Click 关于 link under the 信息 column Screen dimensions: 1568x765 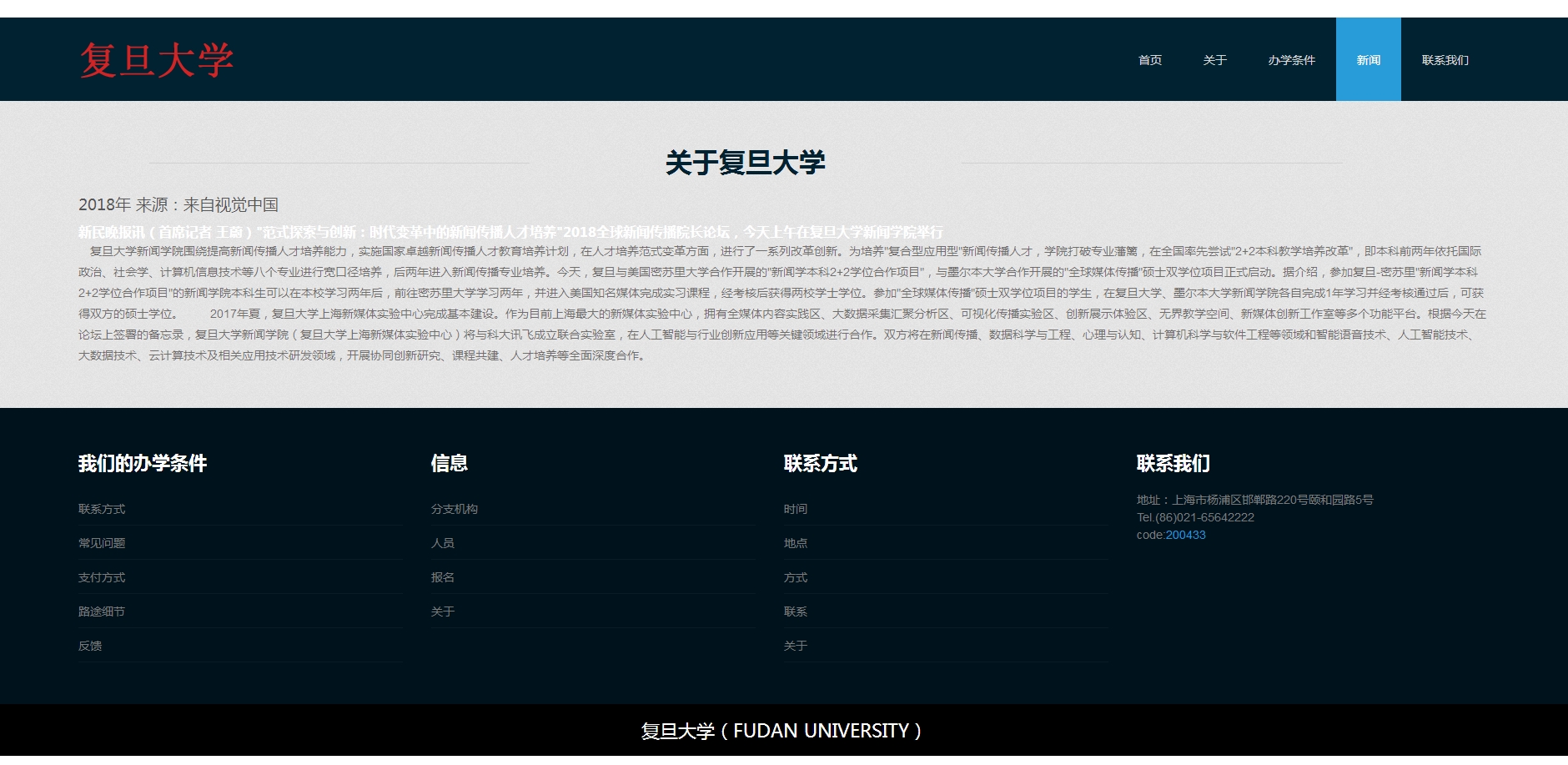coord(443,611)
